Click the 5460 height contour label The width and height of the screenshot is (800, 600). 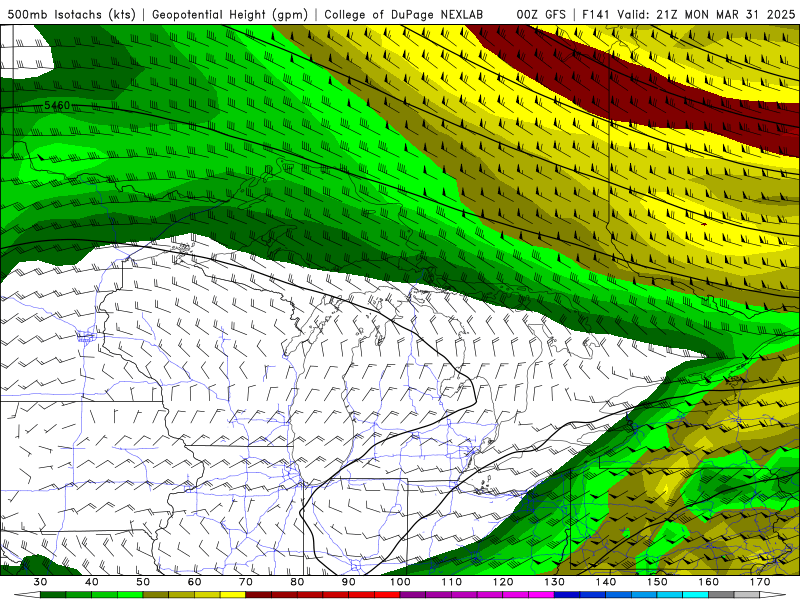tap(57, 106)
